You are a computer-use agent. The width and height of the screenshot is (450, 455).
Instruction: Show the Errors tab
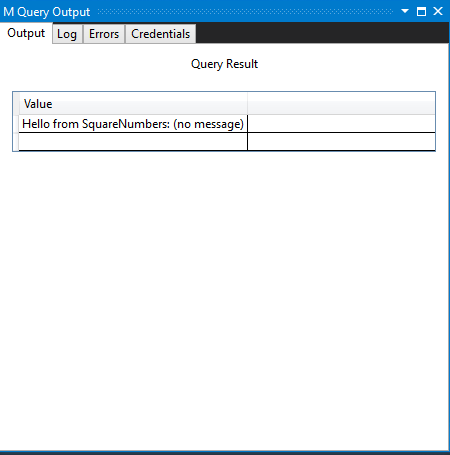(104, 34)
